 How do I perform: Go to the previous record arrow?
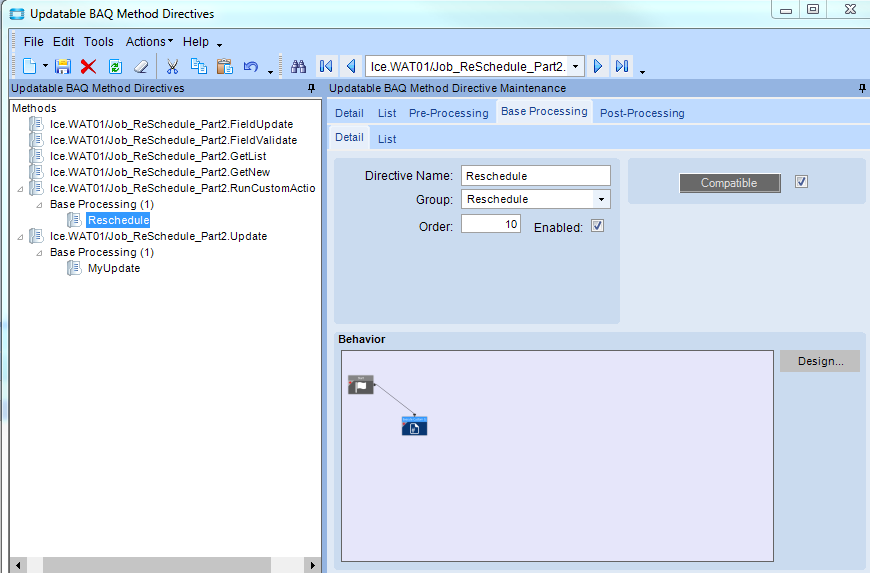pos(351,67)
